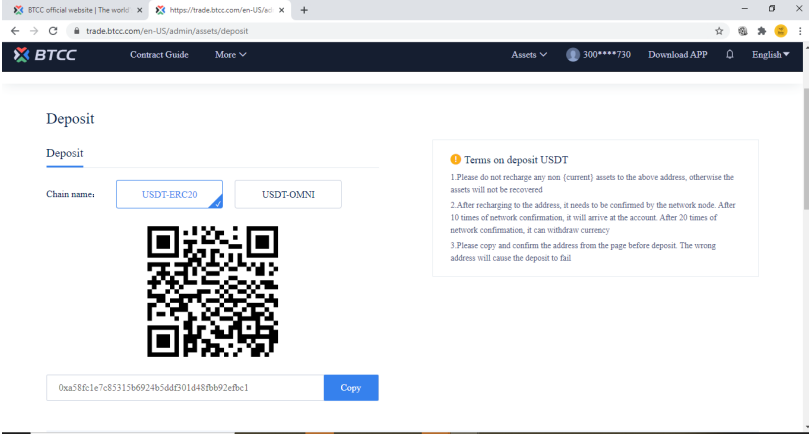Click the page vertical scrollbar
The width and height of the screenshot is (809, 434).
tap(806, 149)
